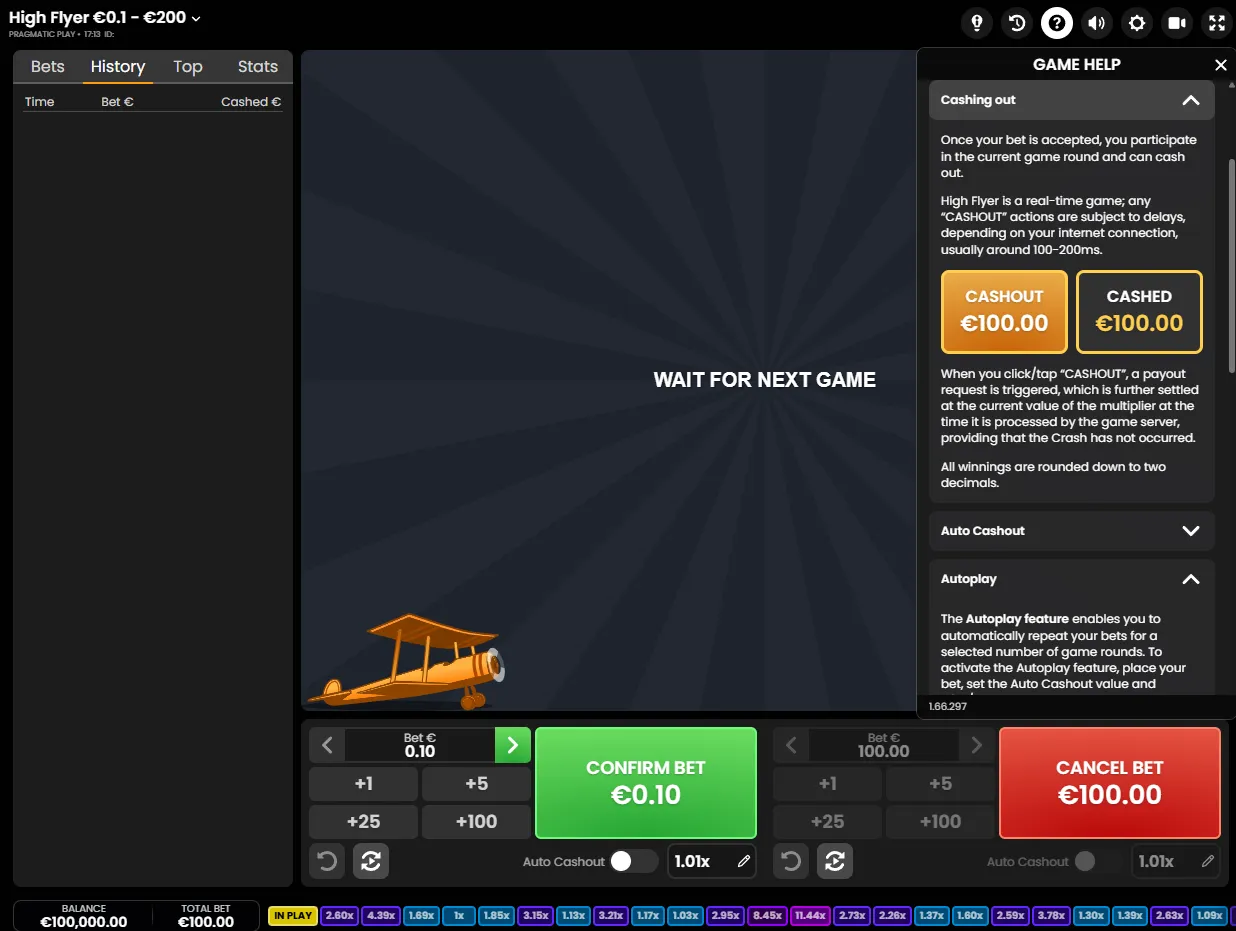Screen dimensions: 1236x931
Task: Click the CASHOUT €100.00 example button in help
Action: [1004, 312]
